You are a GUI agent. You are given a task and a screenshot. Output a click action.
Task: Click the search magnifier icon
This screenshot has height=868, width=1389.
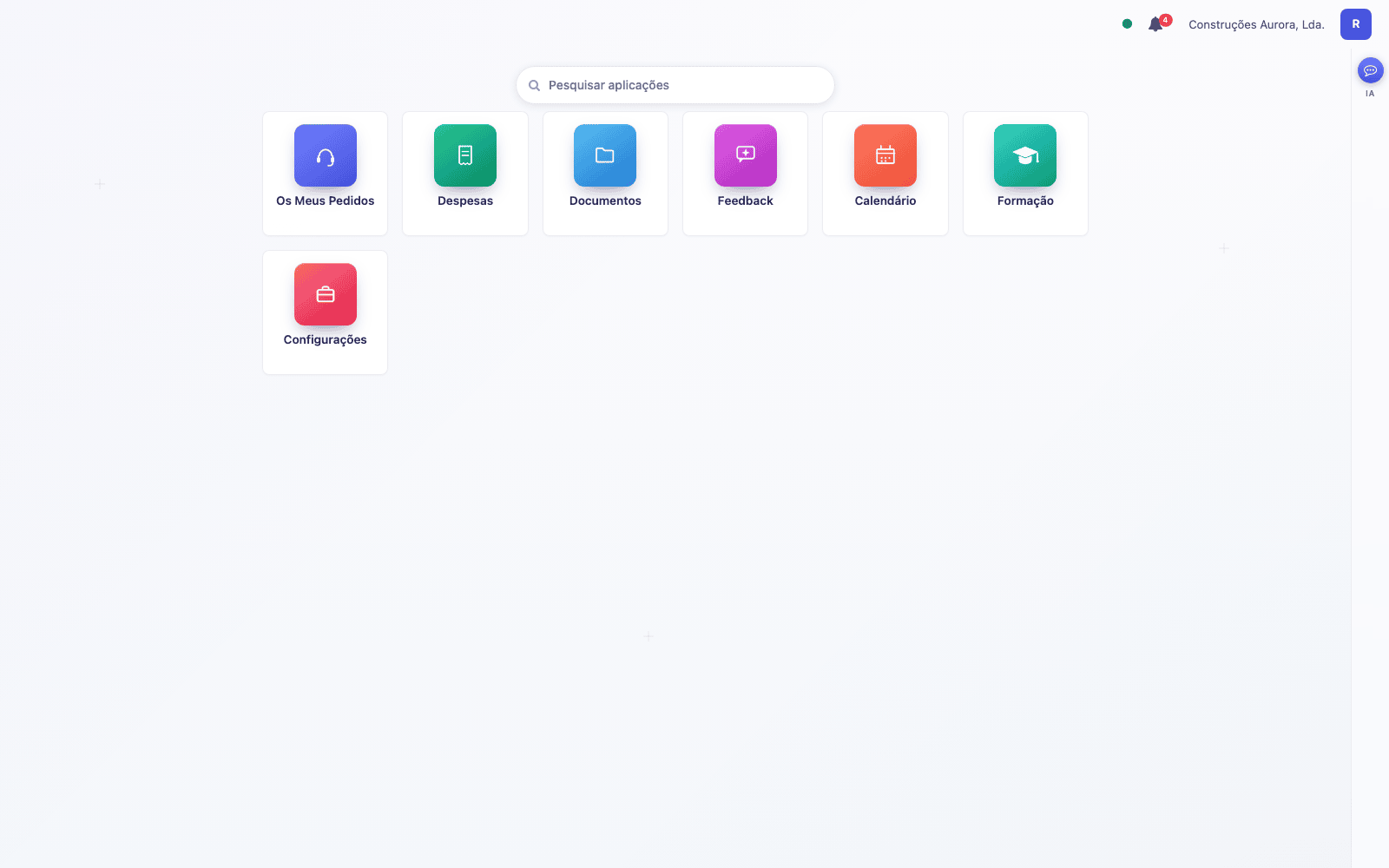535,86
